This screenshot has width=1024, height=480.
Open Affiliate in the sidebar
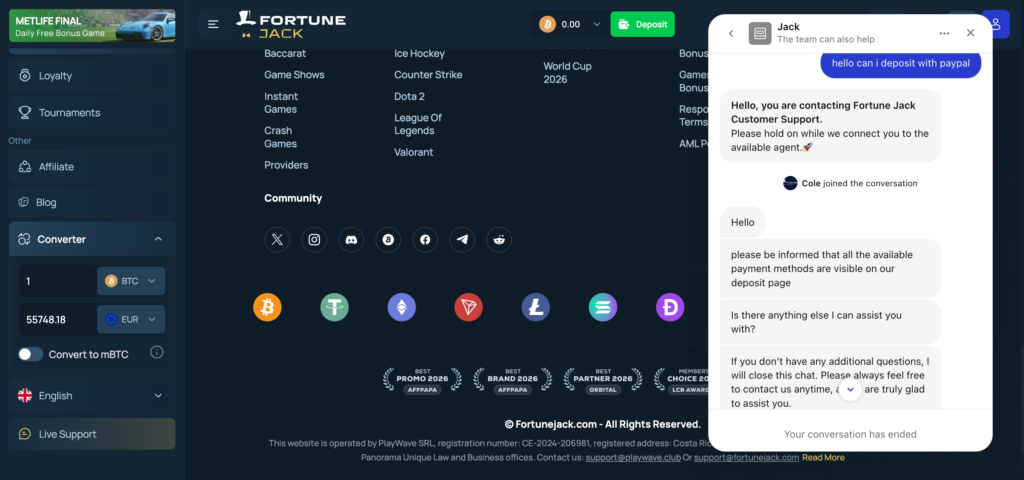(x=92, y=167)
